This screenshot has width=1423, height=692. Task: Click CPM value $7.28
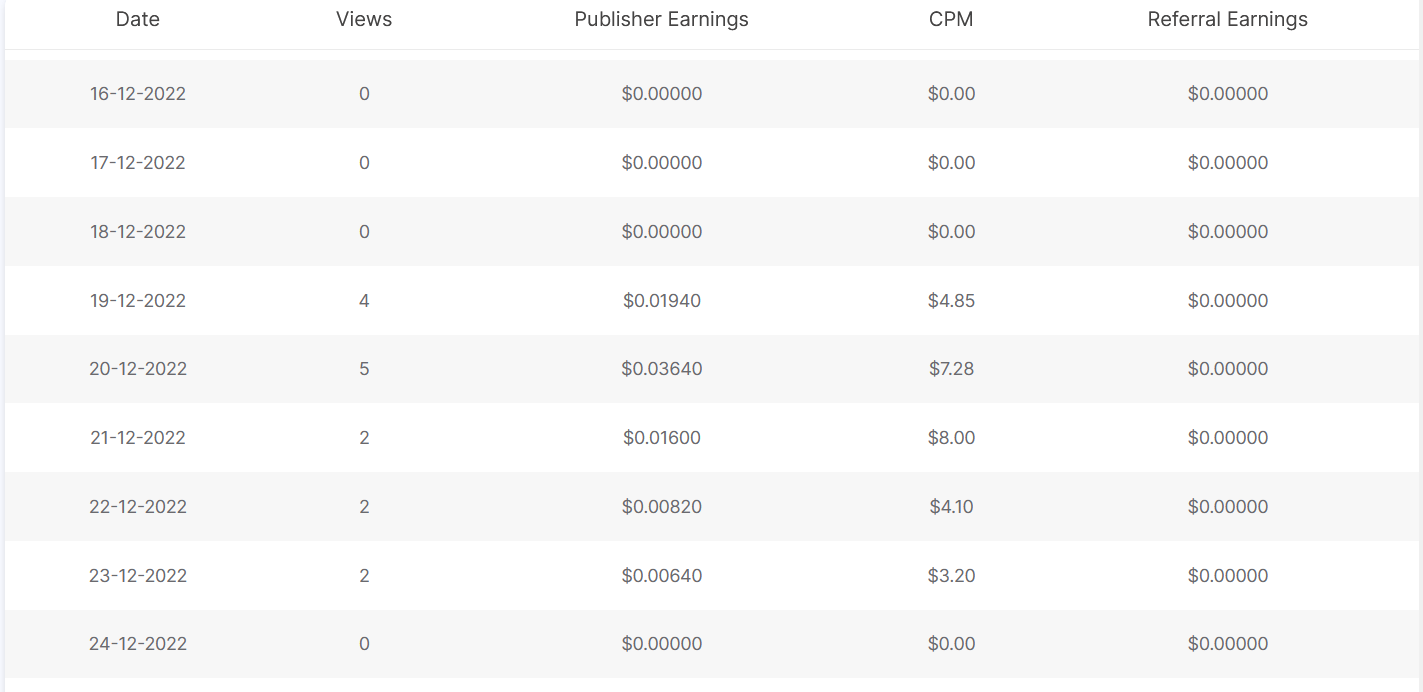click(x=951, y=369)
